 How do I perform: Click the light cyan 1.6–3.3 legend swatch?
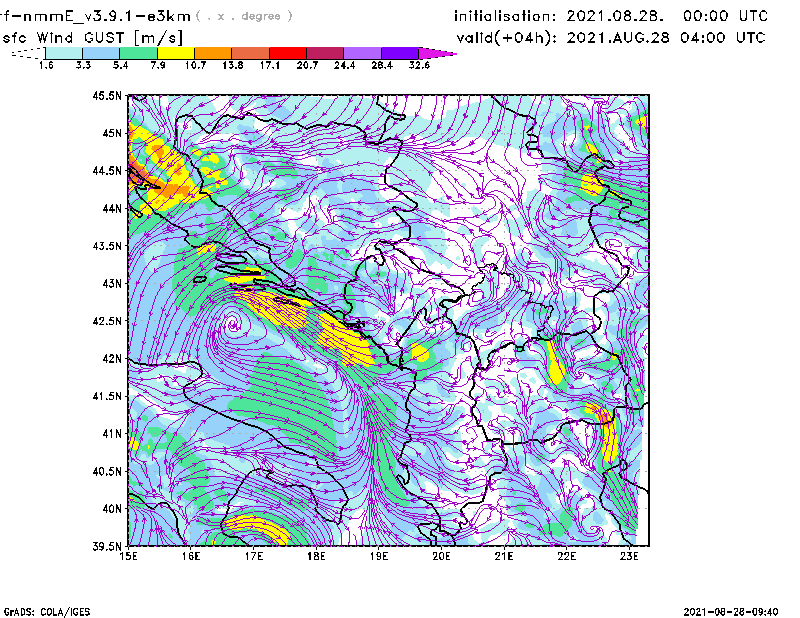click(64, 53)
